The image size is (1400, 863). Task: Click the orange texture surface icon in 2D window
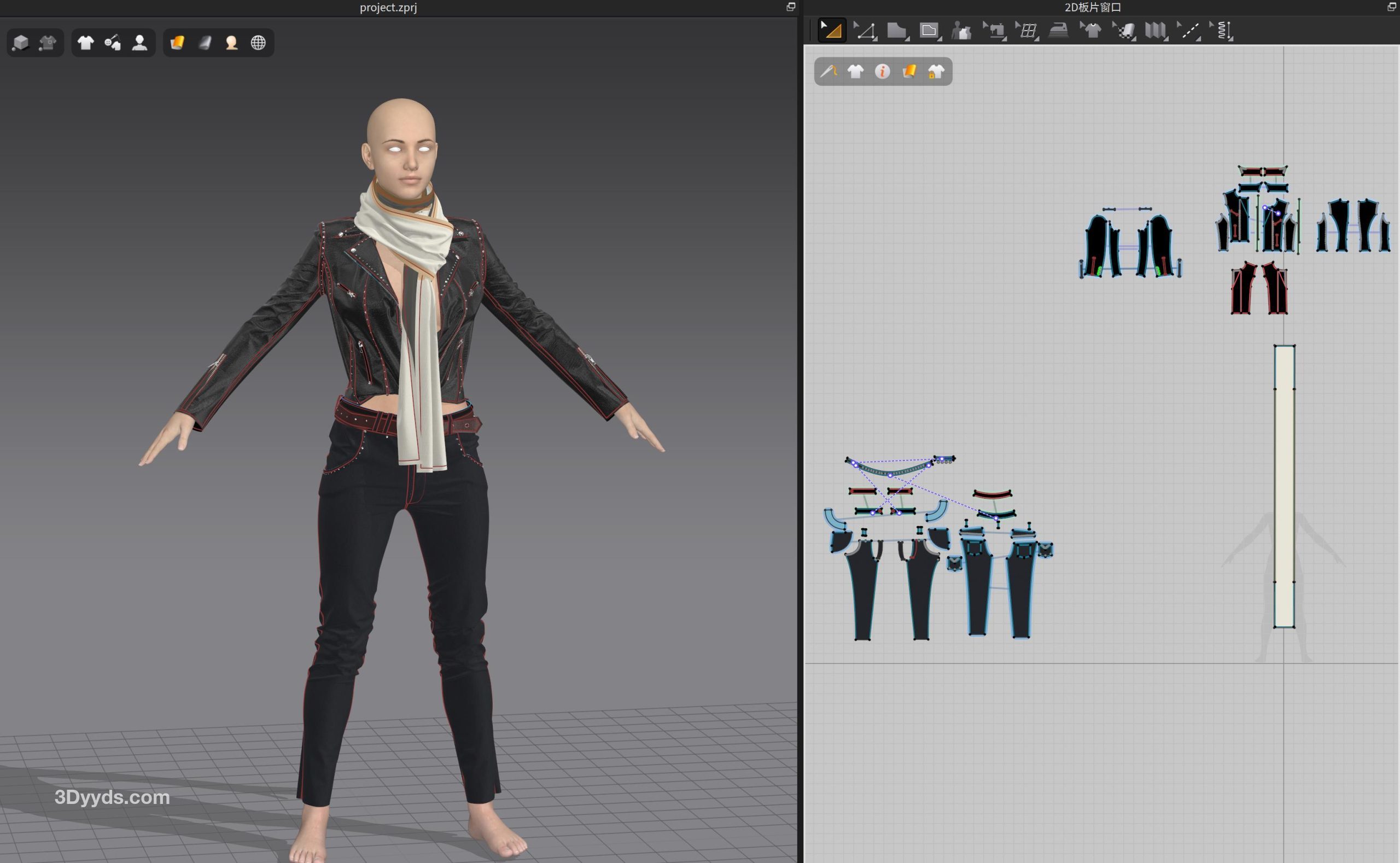coord(909,72)
